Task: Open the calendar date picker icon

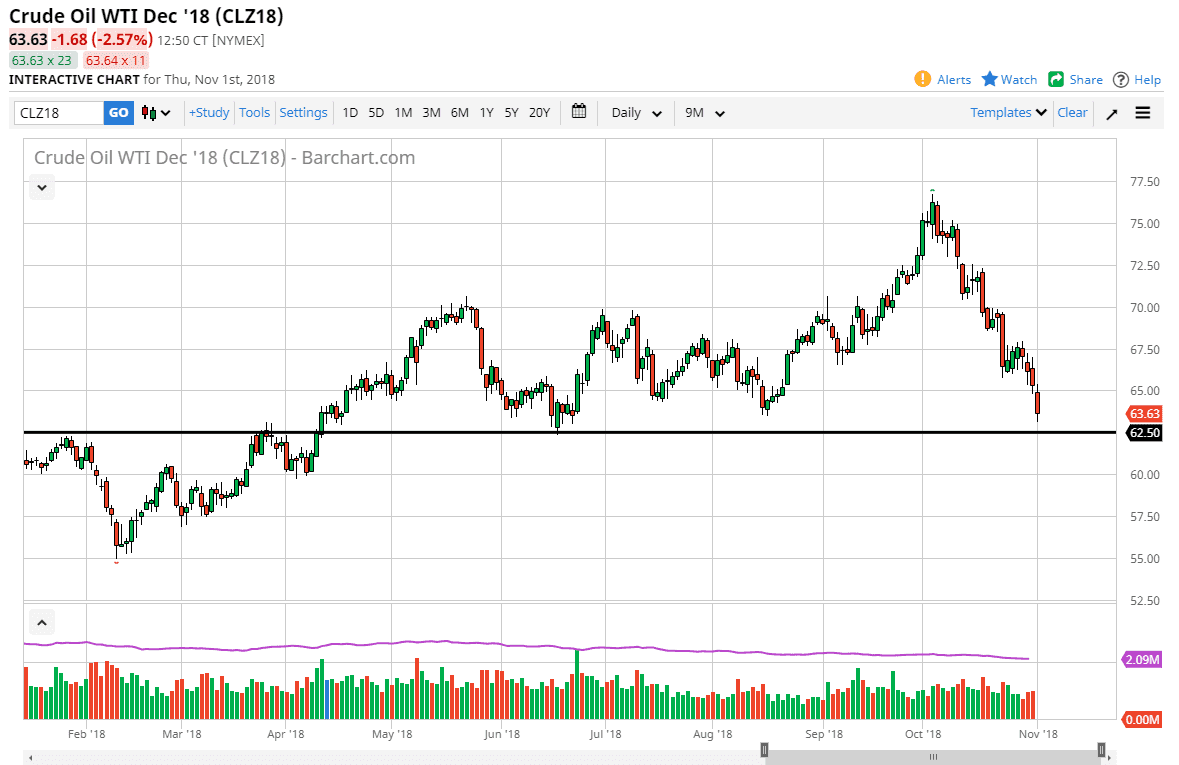Action: pyautogui.click(x=578, y=113)
